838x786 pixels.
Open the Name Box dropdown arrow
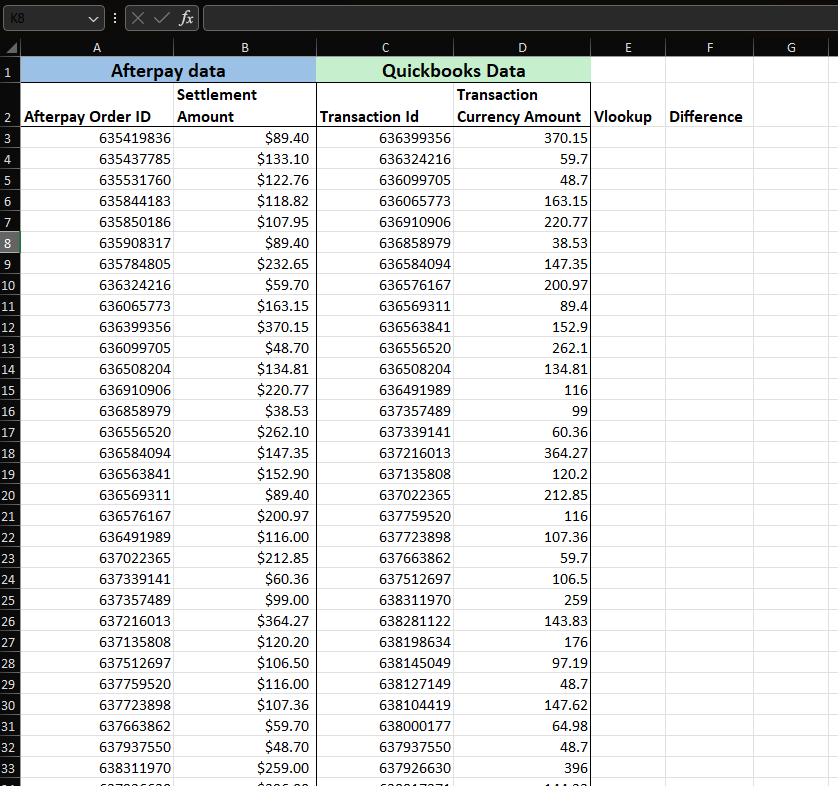pyautogui.click(x=94, y=18)
